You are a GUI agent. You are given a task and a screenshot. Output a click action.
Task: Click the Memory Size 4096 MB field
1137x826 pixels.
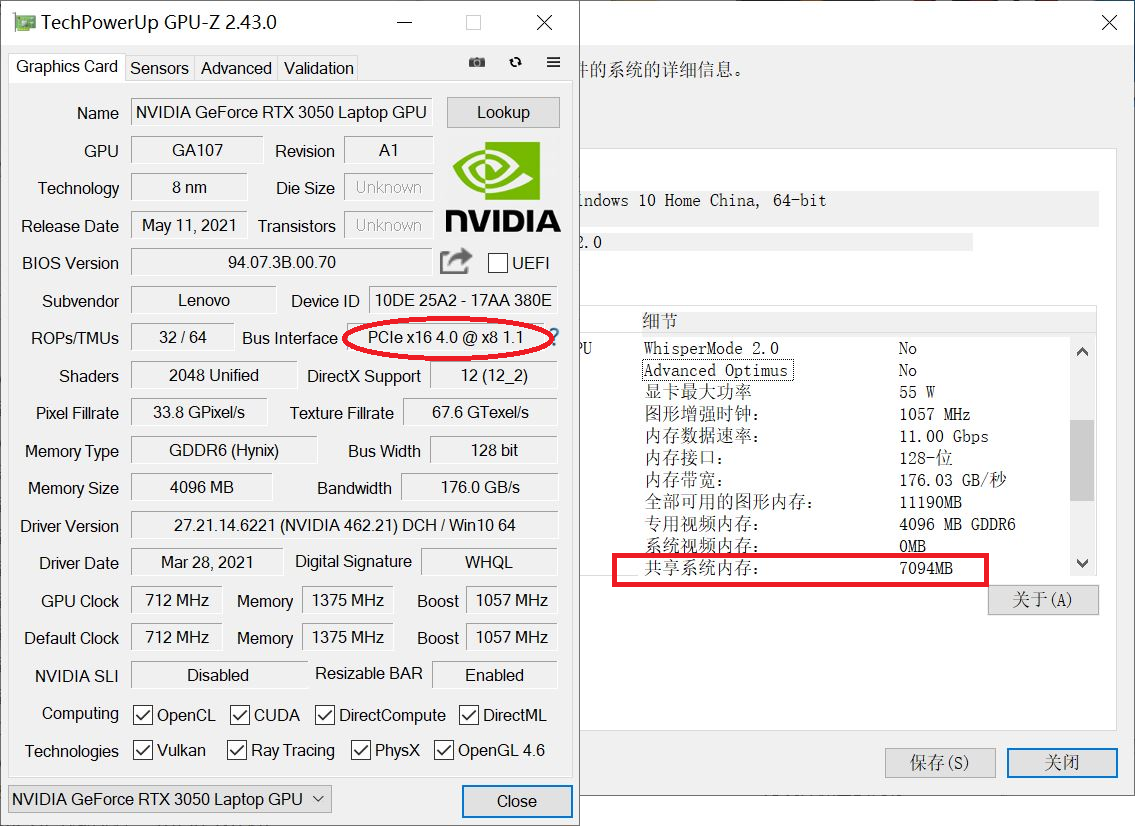pos(202,487)
